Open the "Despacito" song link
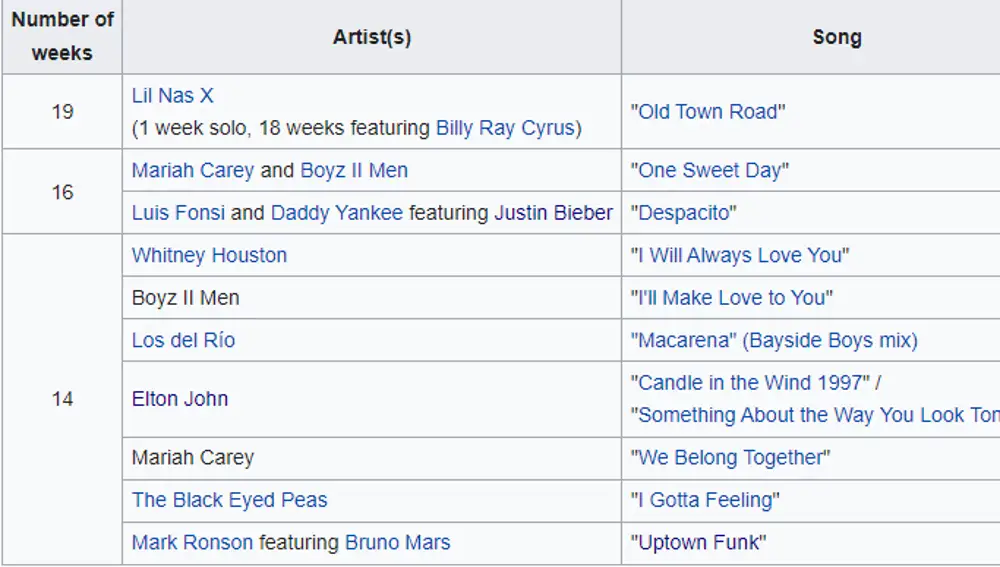The width and height of the screenshot is (1000, 567). 684,212
